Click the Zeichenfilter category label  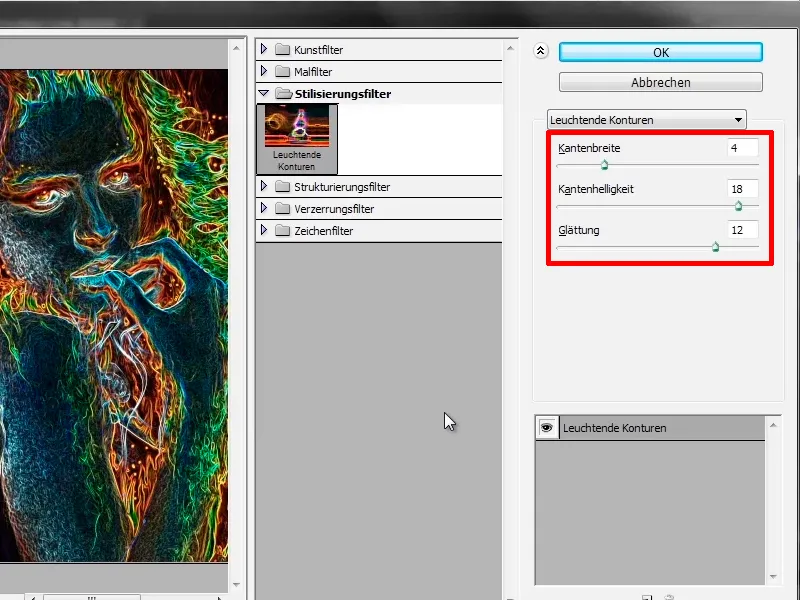(323, 231)
